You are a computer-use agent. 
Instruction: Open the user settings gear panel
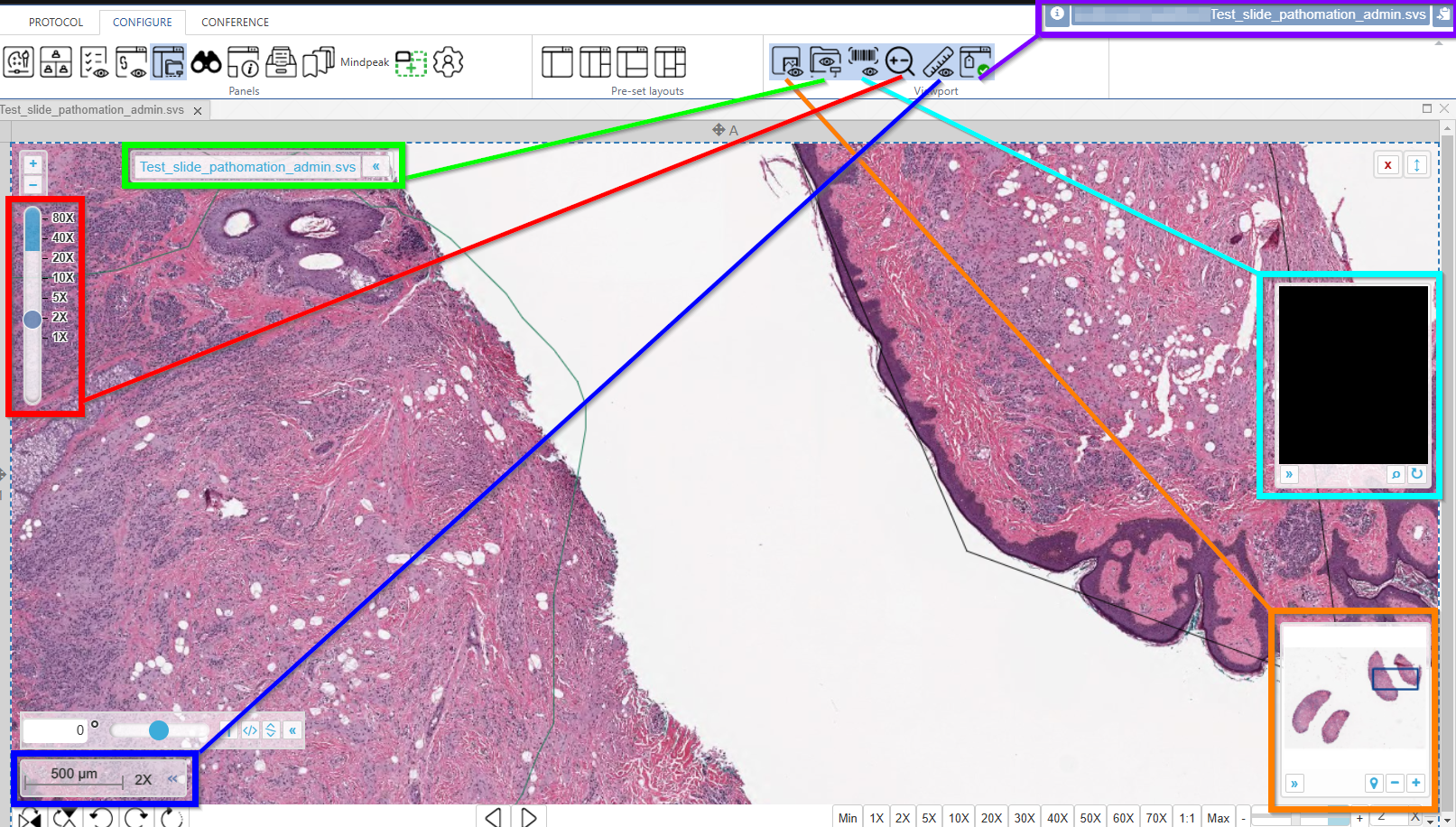point(448,62)
